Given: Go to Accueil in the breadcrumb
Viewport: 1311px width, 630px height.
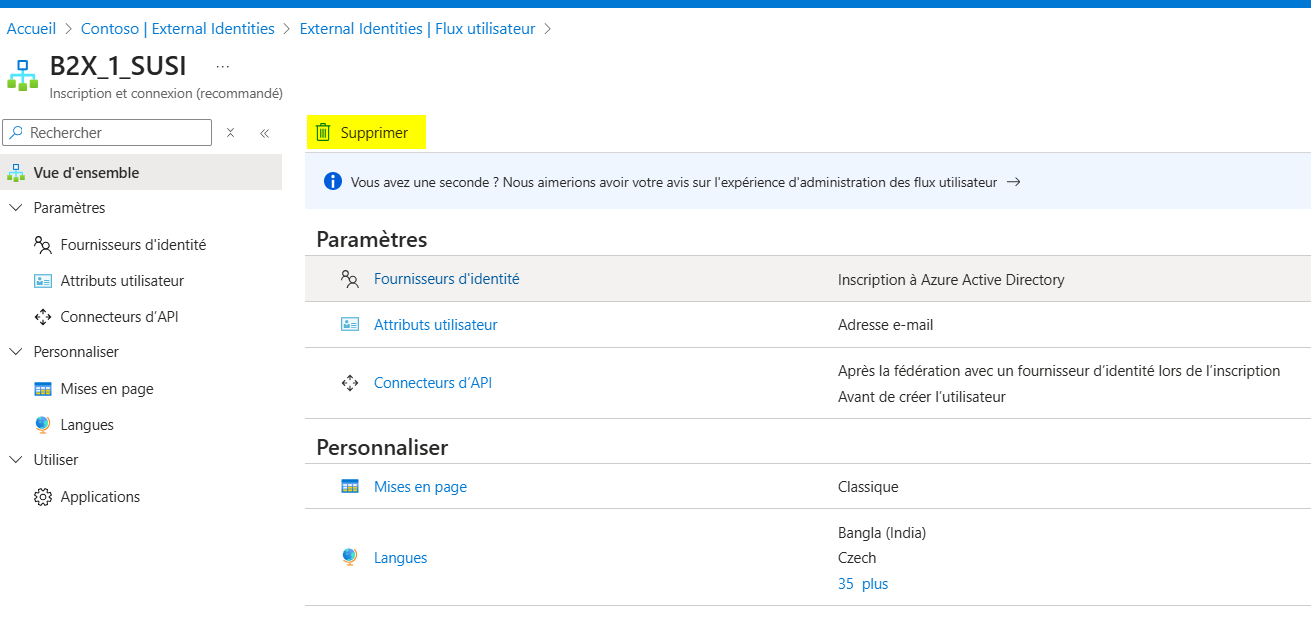Looking at the screenshot, I should (x=31, y=28).
